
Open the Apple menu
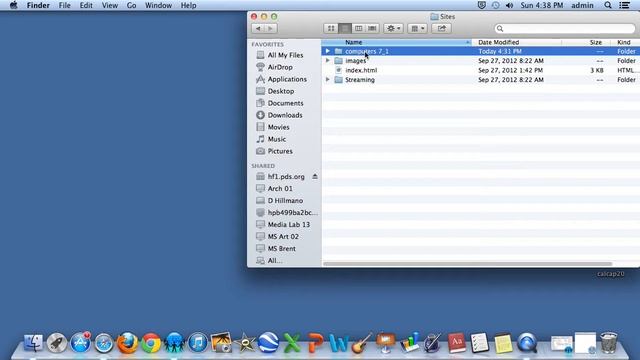pos(13,5)
